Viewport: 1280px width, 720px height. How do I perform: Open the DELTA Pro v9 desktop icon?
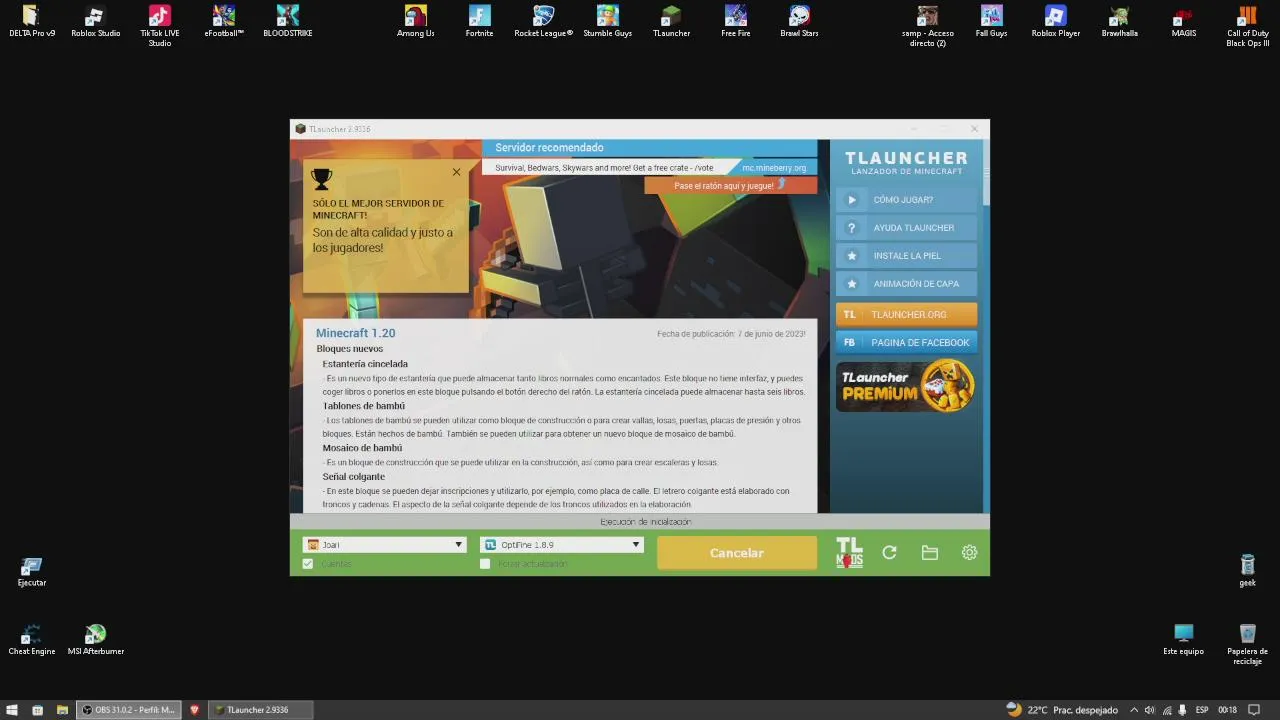(32, 22)
